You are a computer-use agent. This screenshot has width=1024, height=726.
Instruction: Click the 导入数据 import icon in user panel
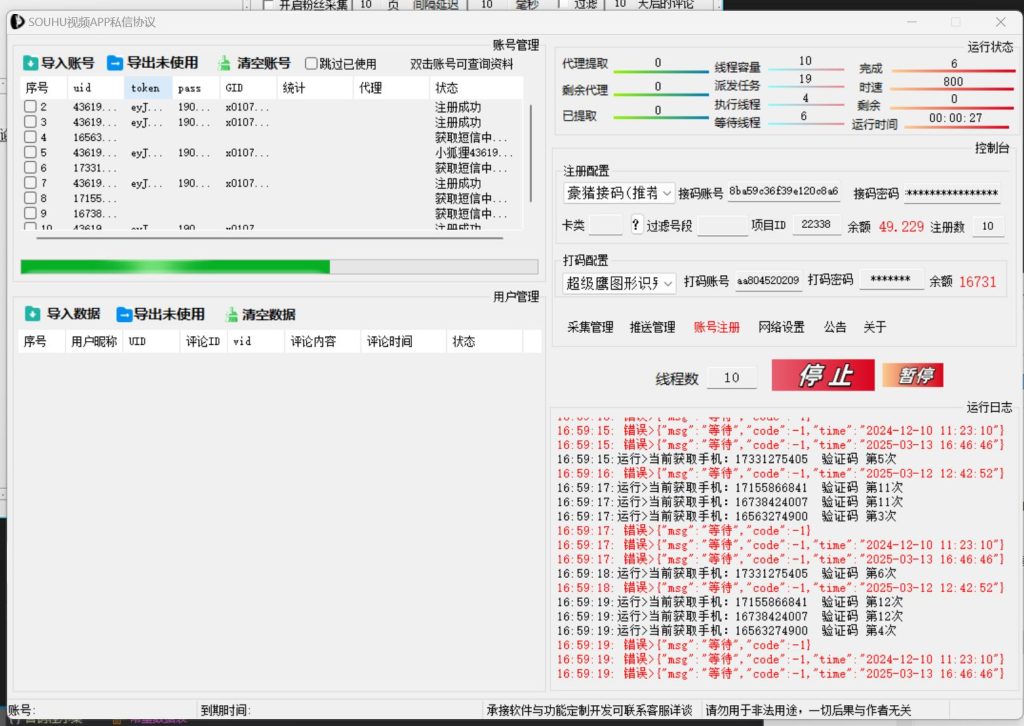[x=33, y=314]
